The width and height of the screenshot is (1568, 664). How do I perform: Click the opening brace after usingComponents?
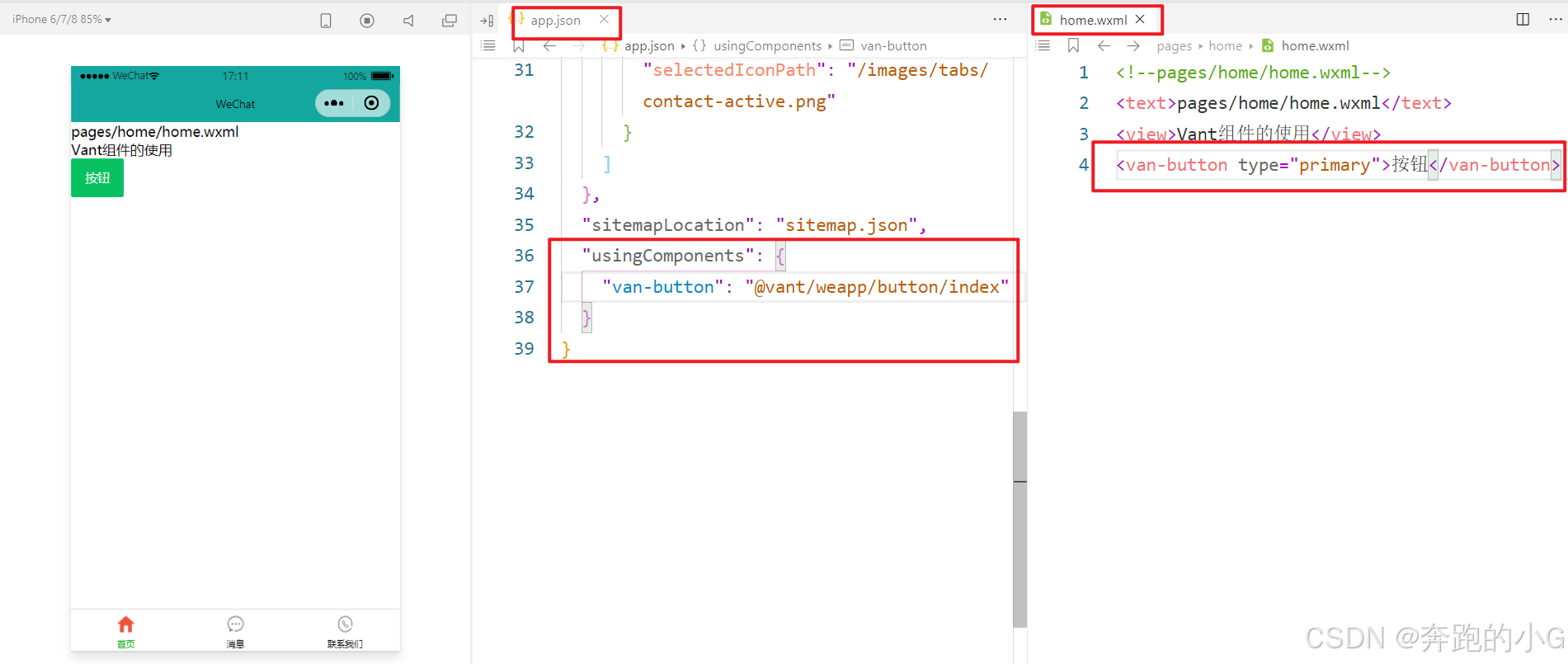coord(780,256)
